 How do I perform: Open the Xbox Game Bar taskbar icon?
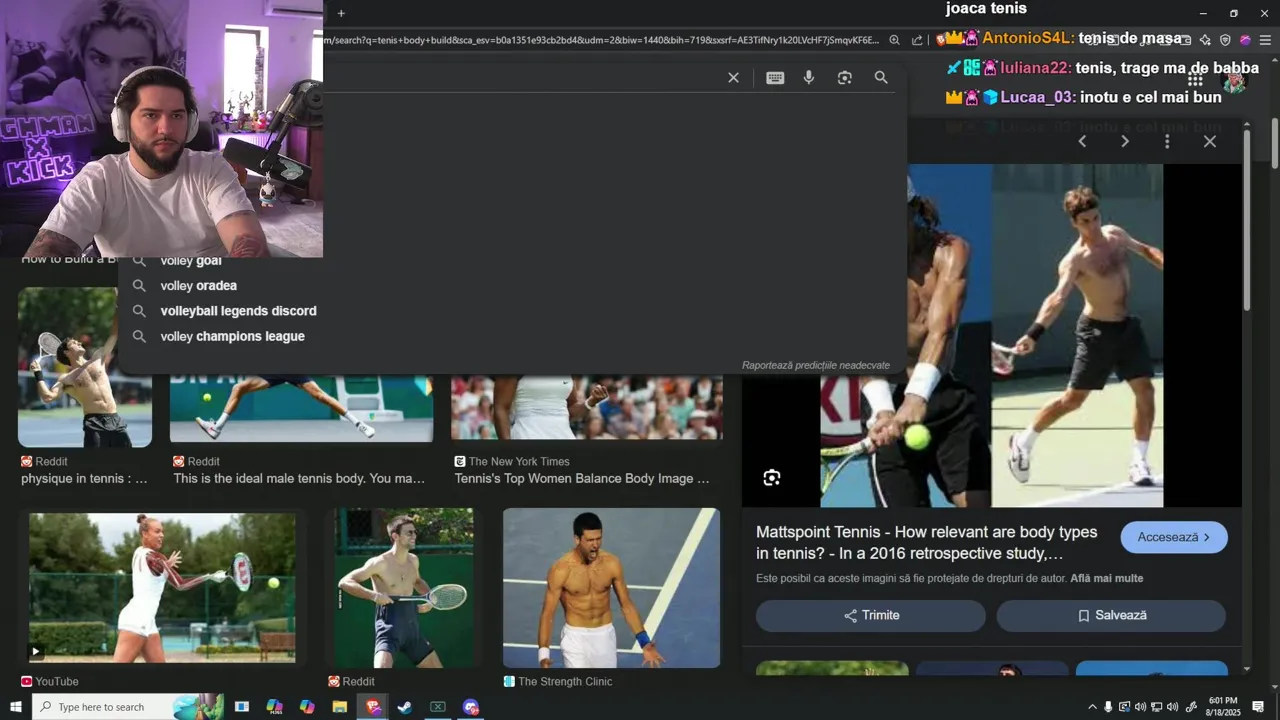click(438, 707)
